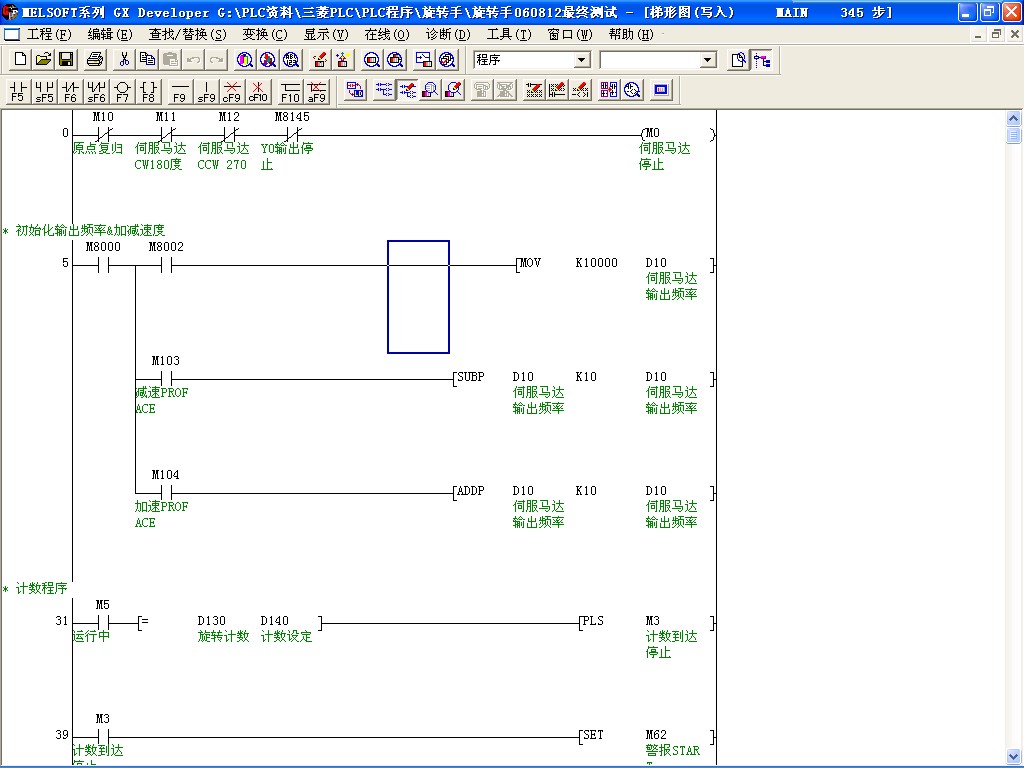Click the character string find (ABC) icon
This screenshot has height=768, width=1024.
click(x=291, y=60)
